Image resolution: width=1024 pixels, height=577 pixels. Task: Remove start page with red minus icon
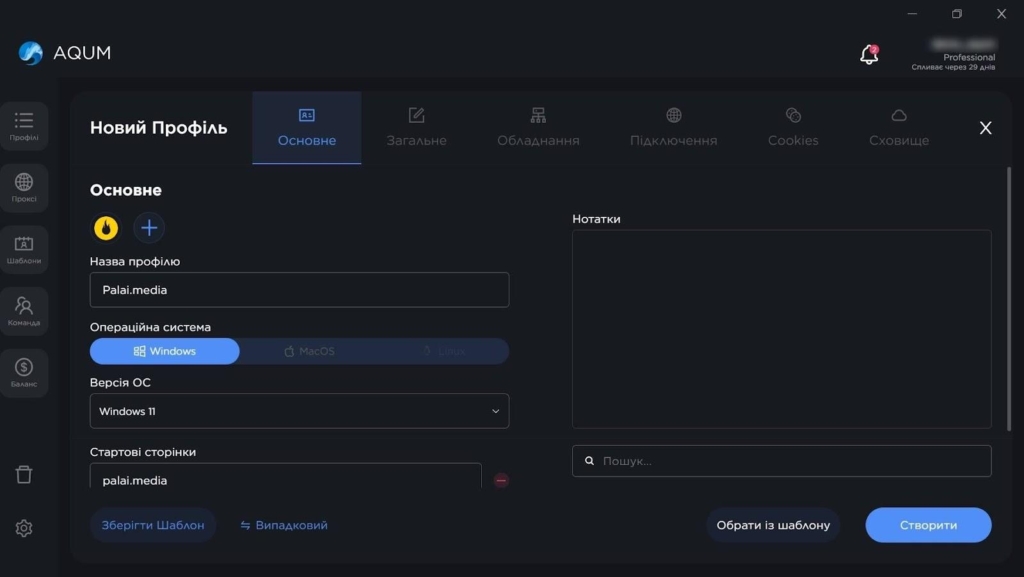coord(501,480)
